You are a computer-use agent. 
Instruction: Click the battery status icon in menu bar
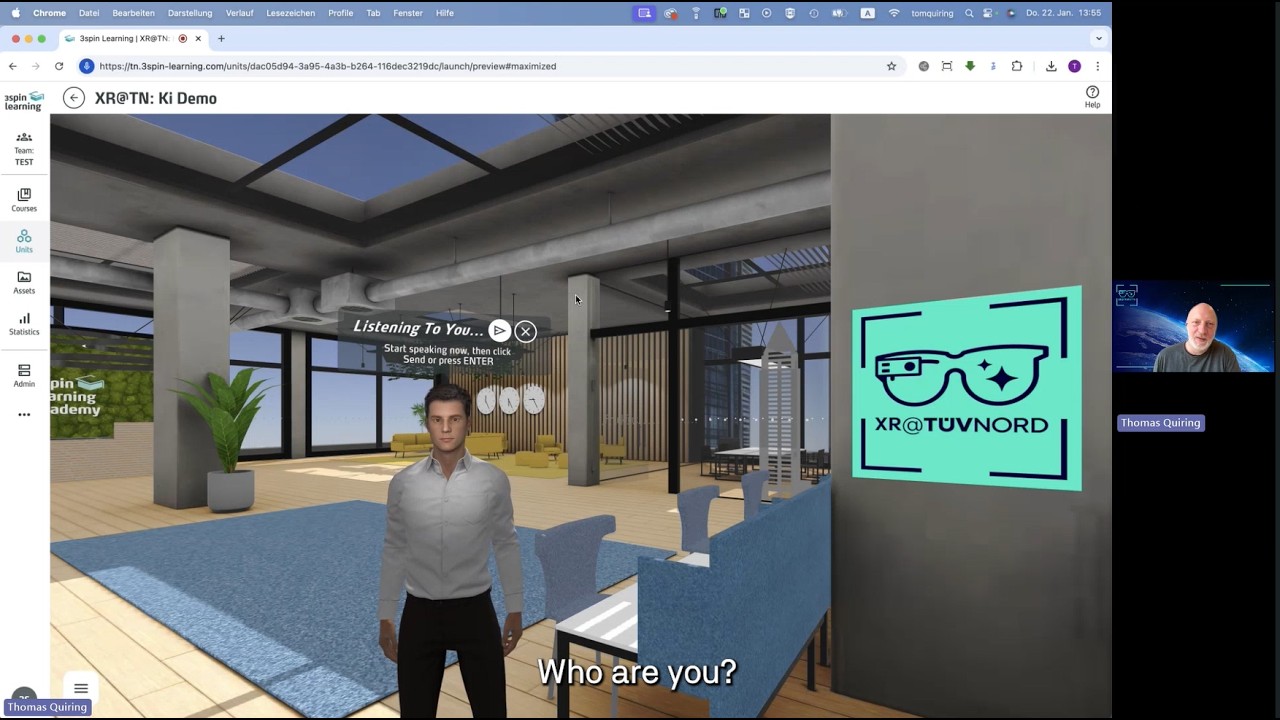(x=839, y=13)
